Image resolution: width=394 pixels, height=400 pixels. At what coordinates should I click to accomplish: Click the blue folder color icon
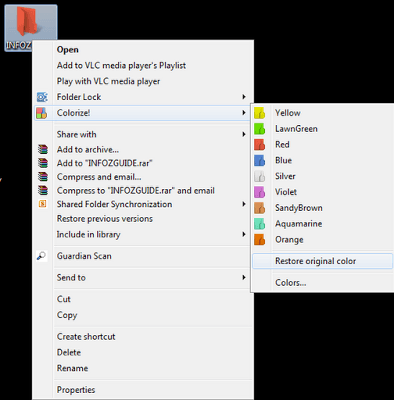[x=259, y=160]
